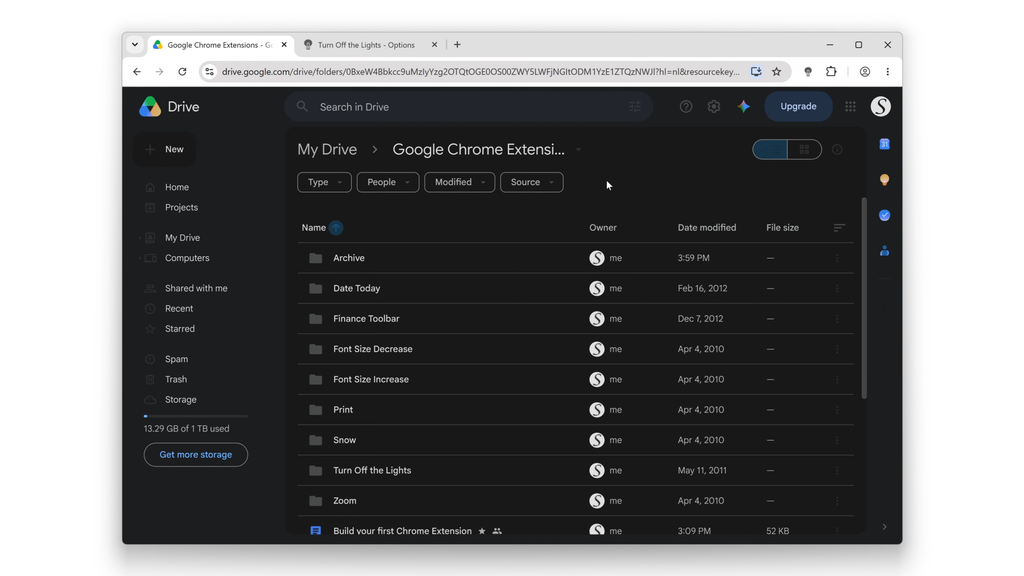Viewport: 1024px width, 576px height.
Task: Open Google Drive logo home
Action: pos(169,106)
